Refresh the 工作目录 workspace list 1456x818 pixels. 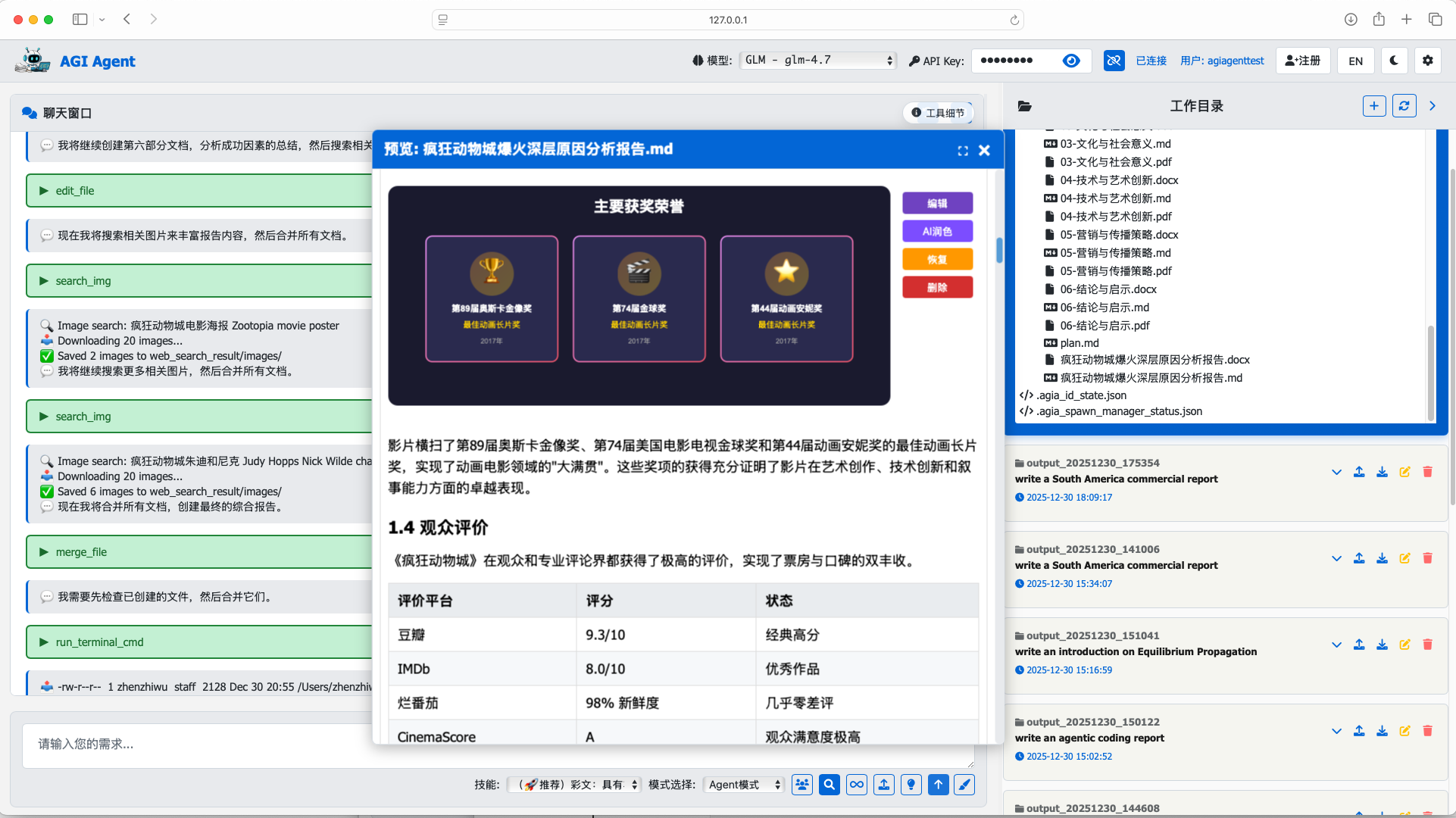(x=1404, y=106)
